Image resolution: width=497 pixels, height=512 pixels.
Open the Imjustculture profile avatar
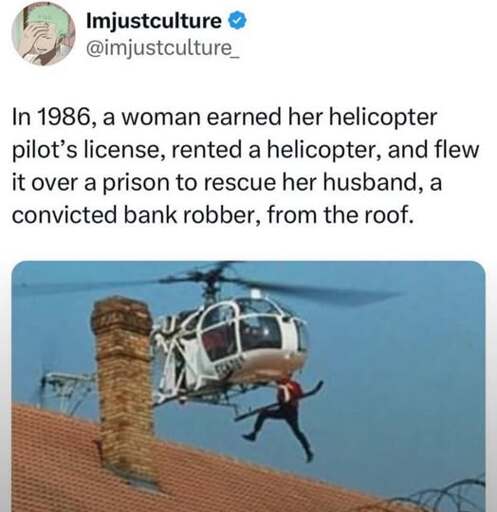43,34
